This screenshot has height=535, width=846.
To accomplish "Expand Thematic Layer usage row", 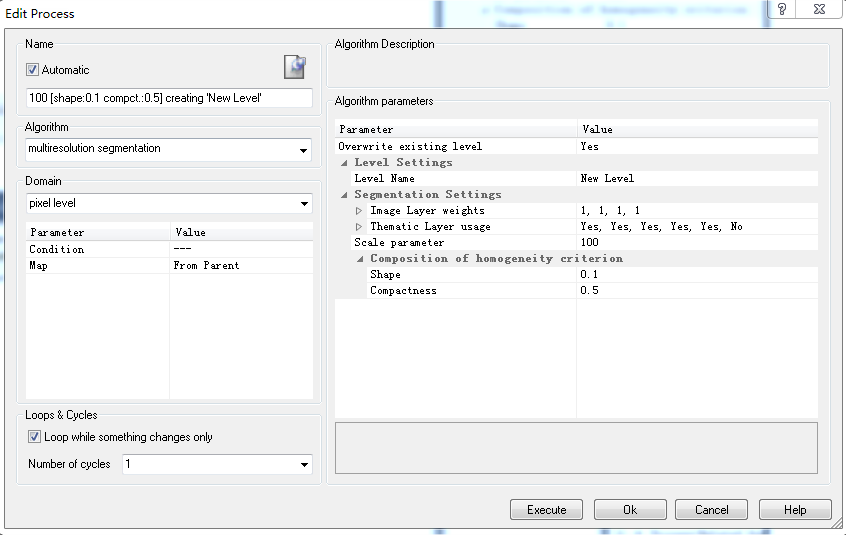I will tap(359, 227).
